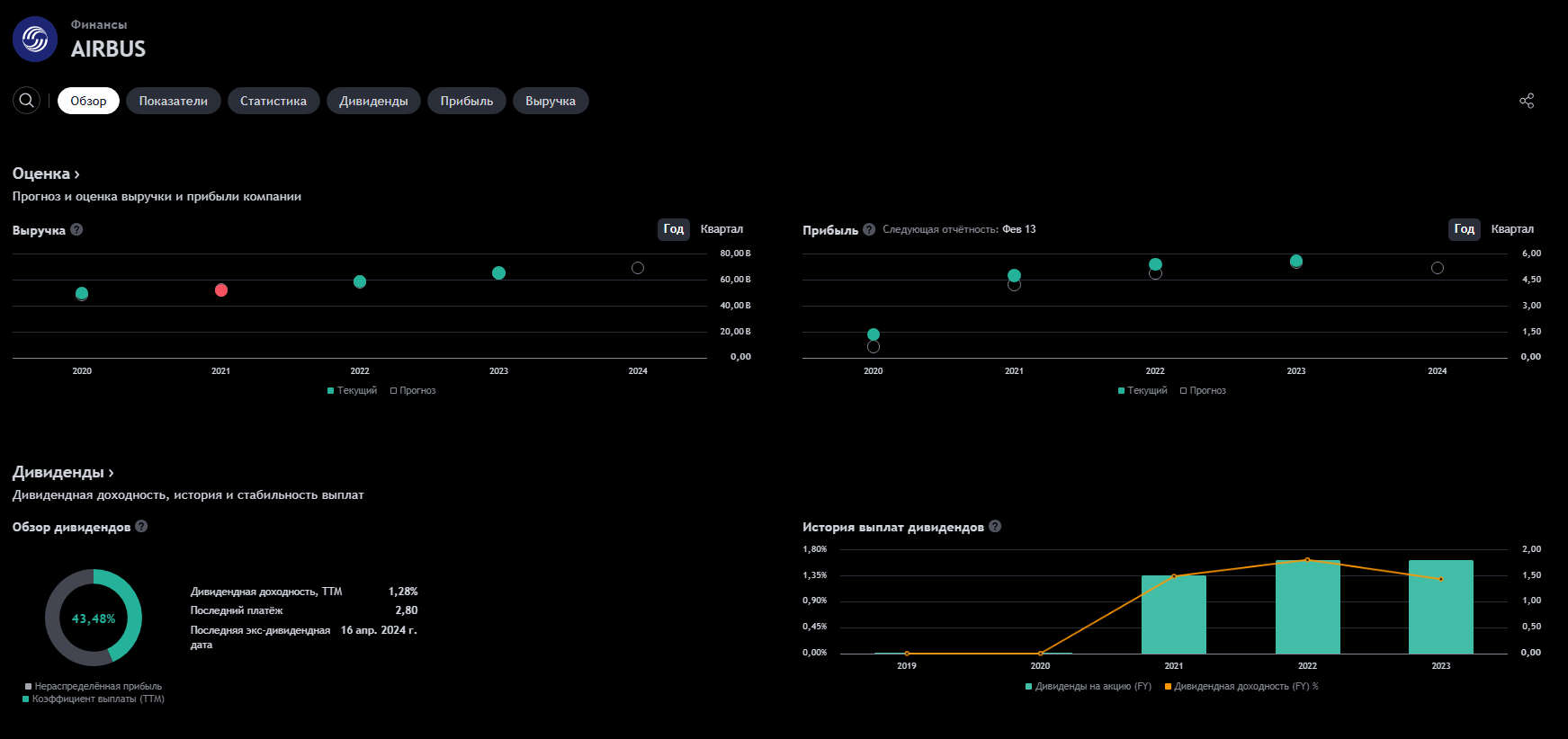This screenshot has width=1568, height=739.
Task: Click the red 2021 revenue point
Action: [221, 290]
